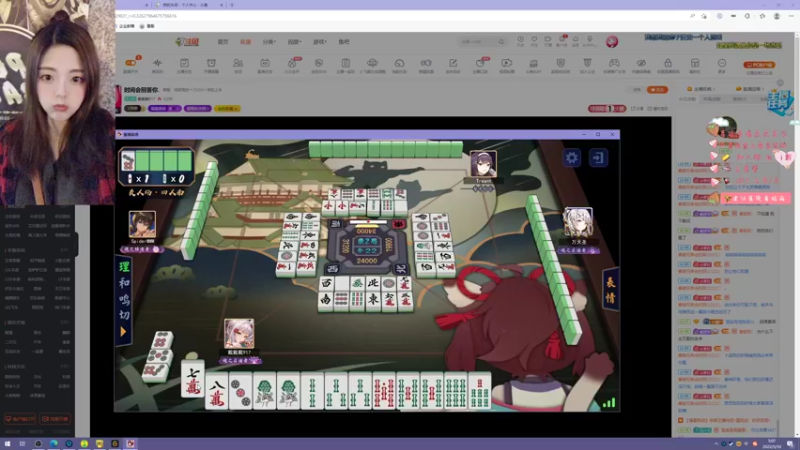Check the green signal strength bars
800x450 pixels.
609,403
